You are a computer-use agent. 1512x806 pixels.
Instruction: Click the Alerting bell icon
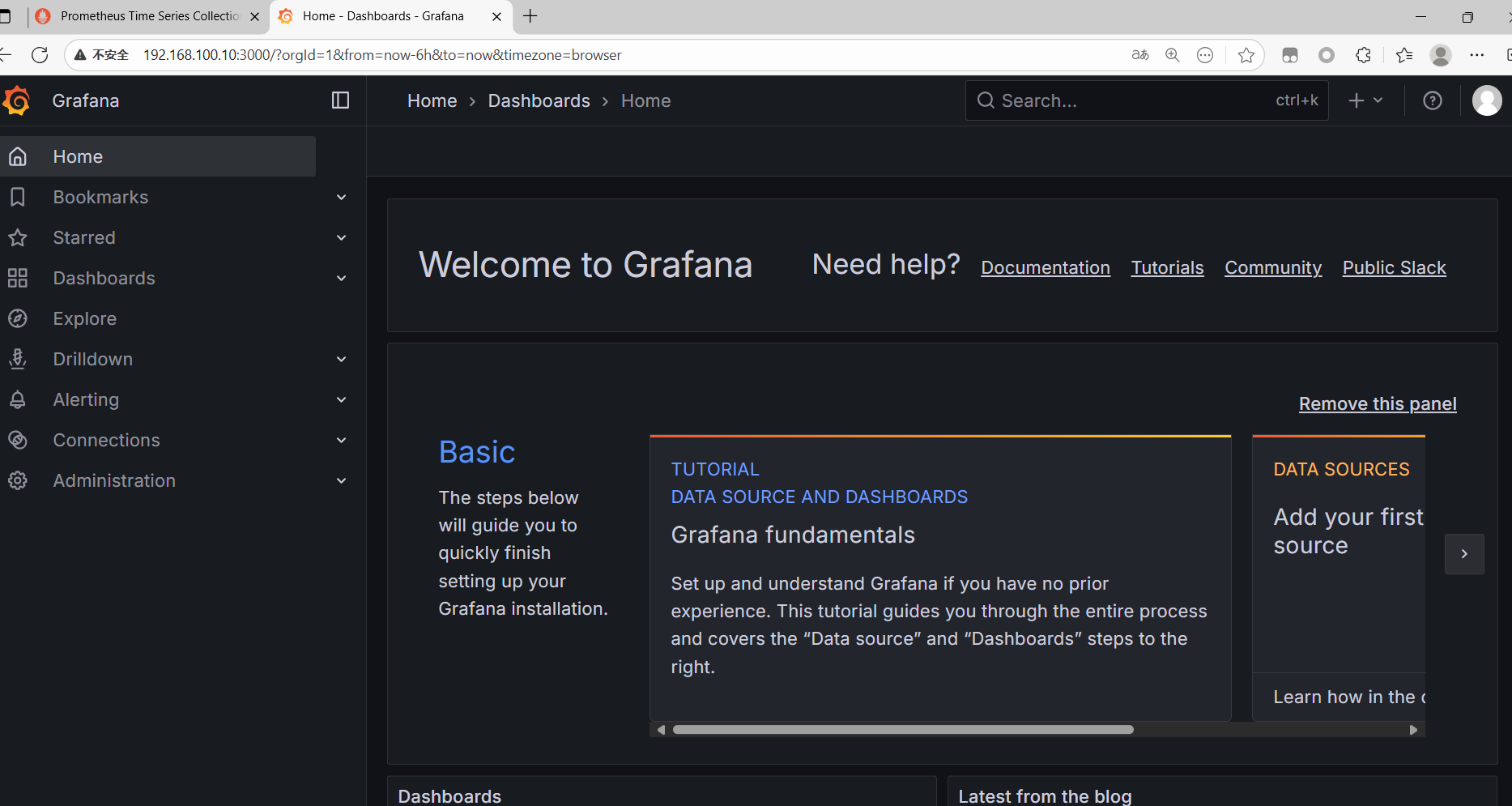18,399
